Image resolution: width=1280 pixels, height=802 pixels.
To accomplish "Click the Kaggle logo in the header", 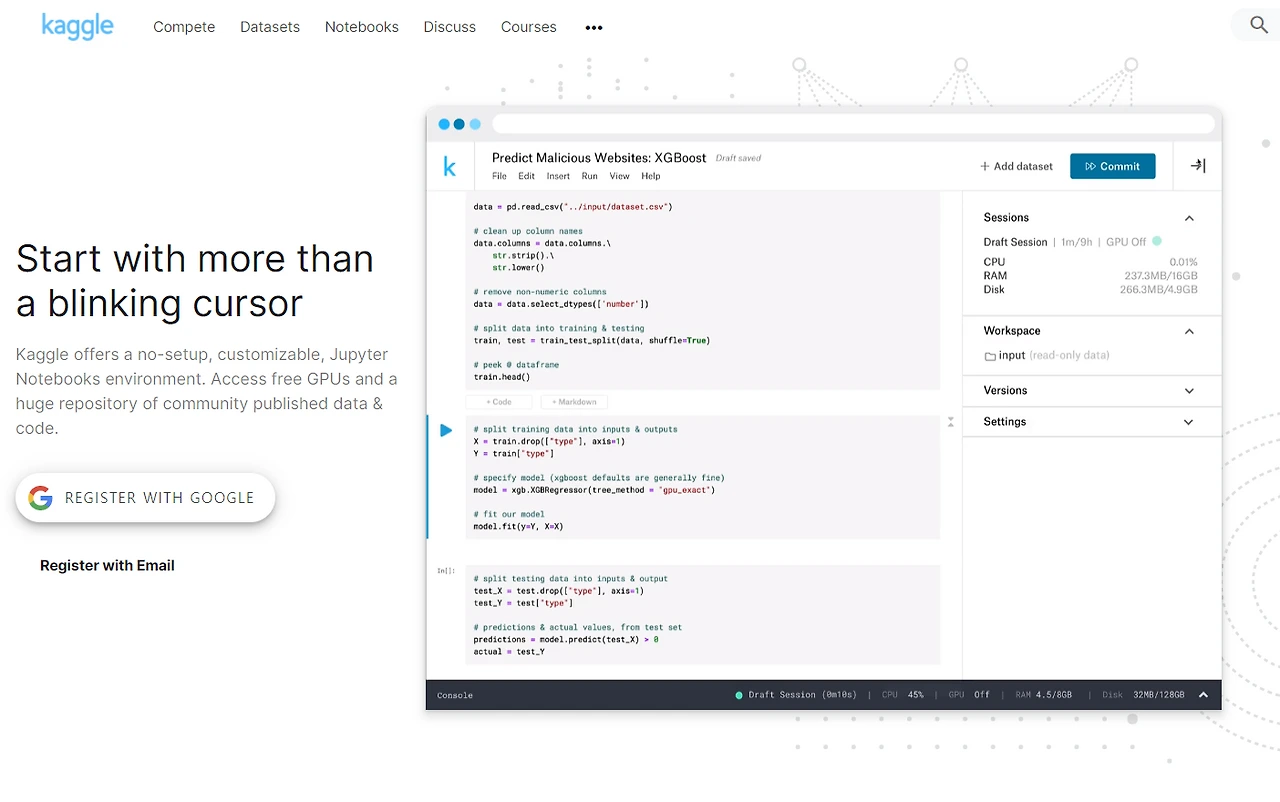I will (x=77, y=26).
